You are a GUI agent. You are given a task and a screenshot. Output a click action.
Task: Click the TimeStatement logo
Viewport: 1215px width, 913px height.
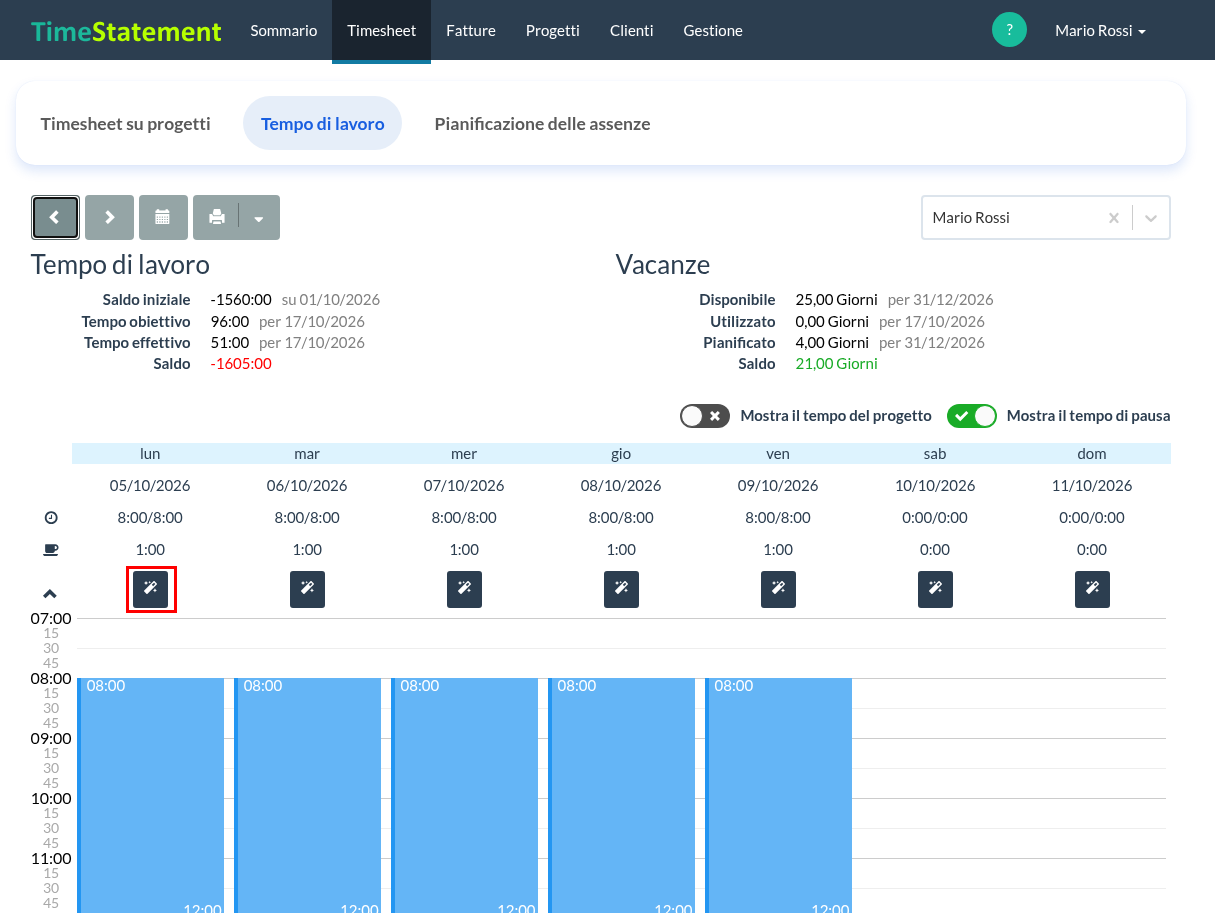coord(126,31)
